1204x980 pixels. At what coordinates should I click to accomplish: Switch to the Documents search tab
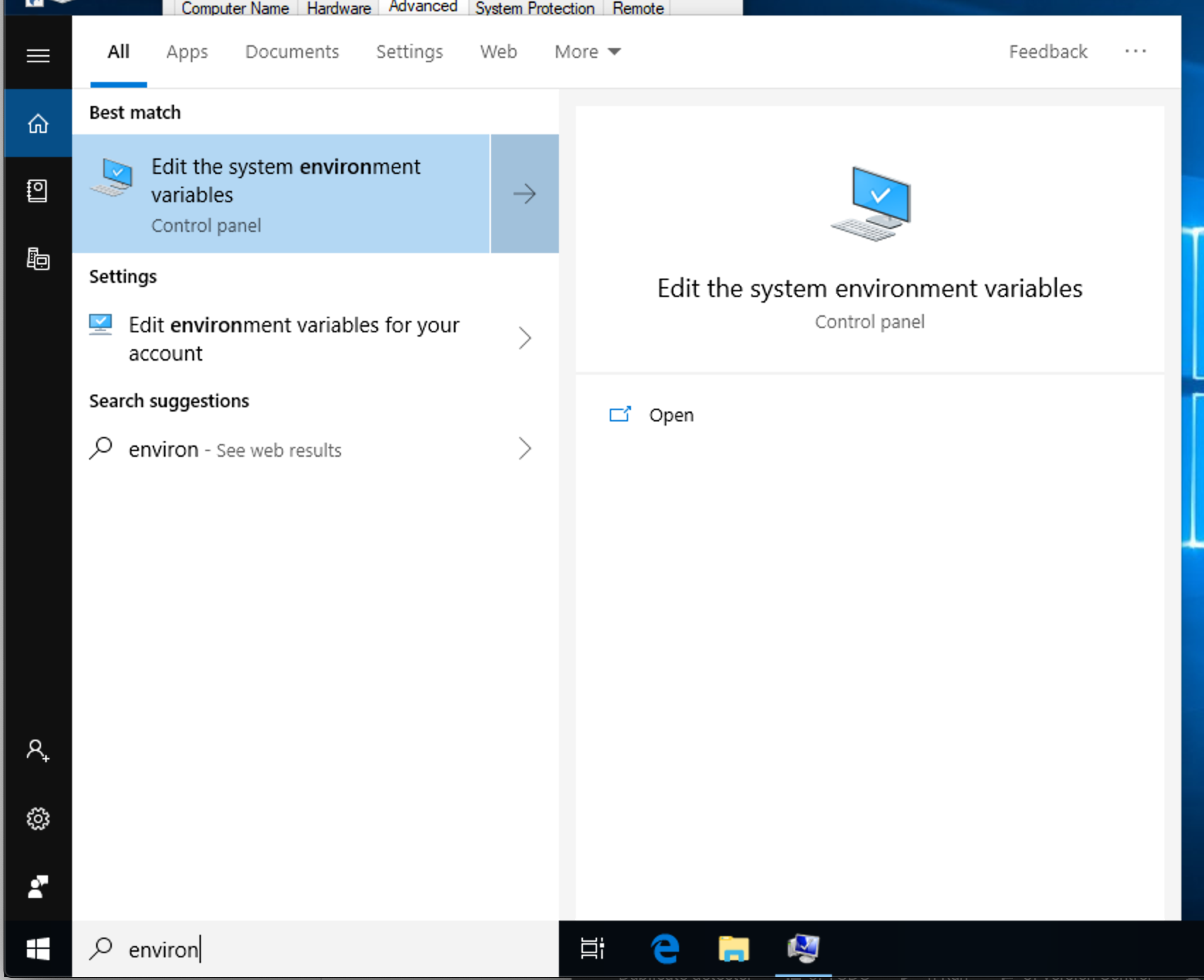click(292, 52)
